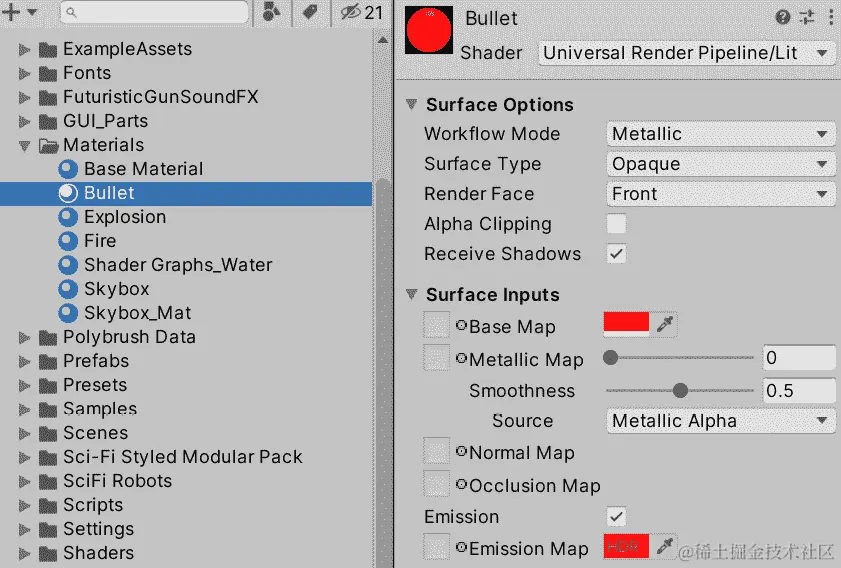
Task: Open Metallic Map texture picker circle icon
Action: (x=461, y=358)
